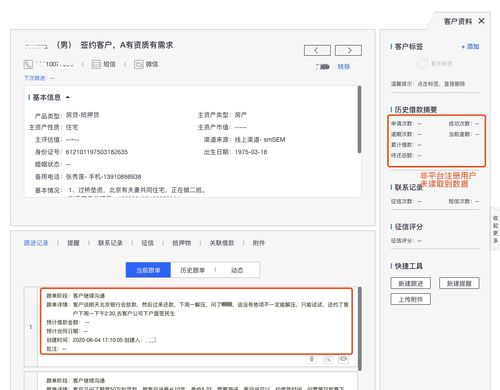Close the 客户资料 panel with the X

[x=481, y=21]
